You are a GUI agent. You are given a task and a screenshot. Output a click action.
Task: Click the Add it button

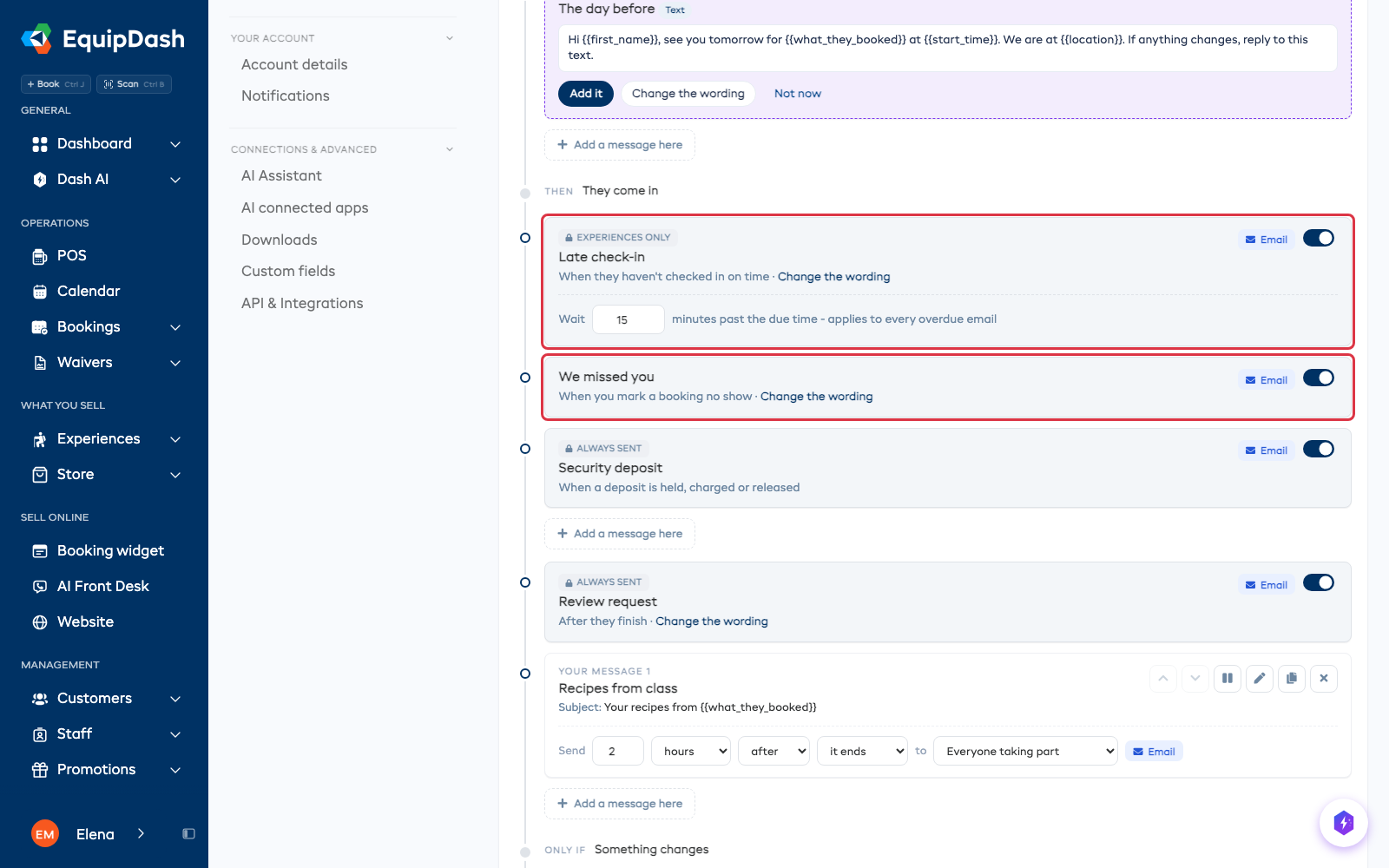pos(586,94)
